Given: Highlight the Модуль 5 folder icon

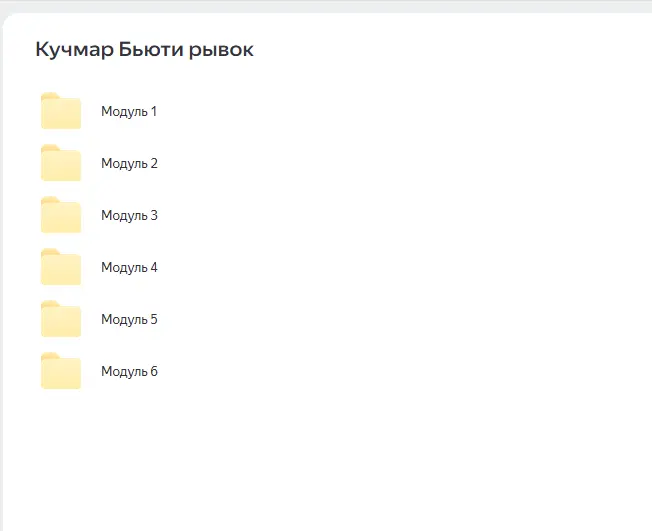Looking at the screenshot, I should pyautogui.click(x=60, y=319).
